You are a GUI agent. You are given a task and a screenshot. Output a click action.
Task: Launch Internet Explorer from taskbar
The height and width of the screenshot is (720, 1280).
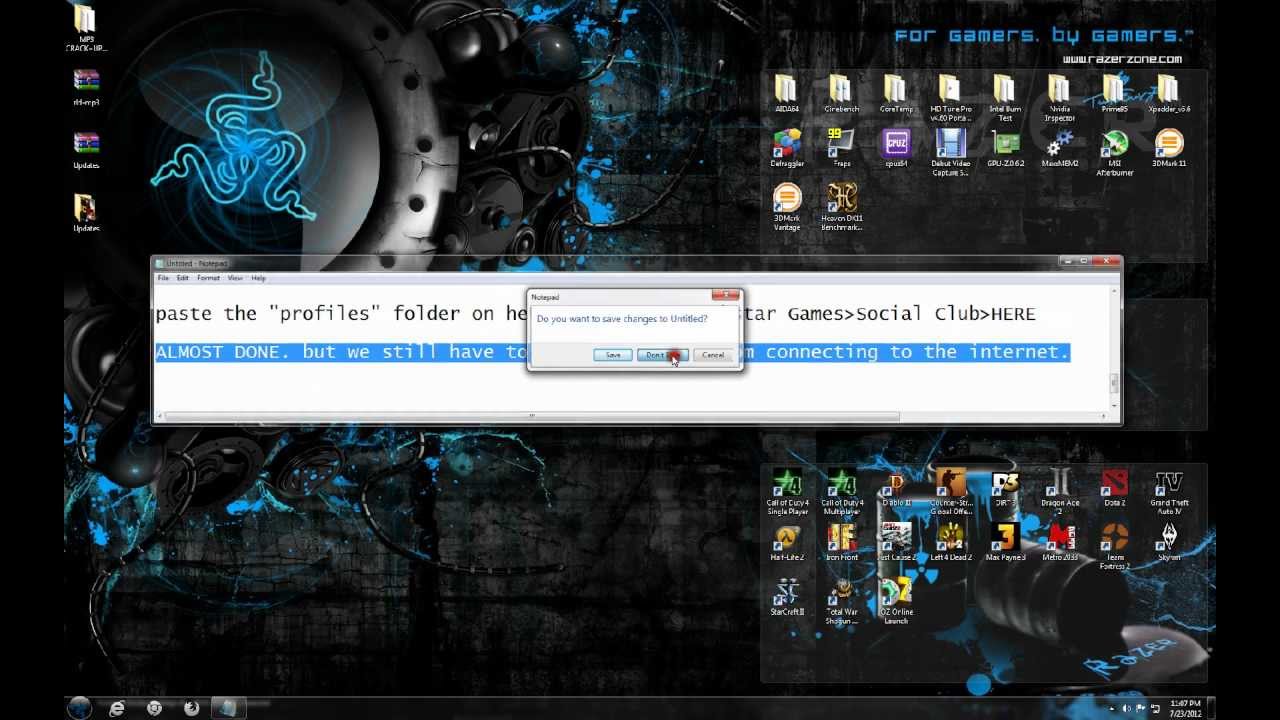[x=117, y=708]
